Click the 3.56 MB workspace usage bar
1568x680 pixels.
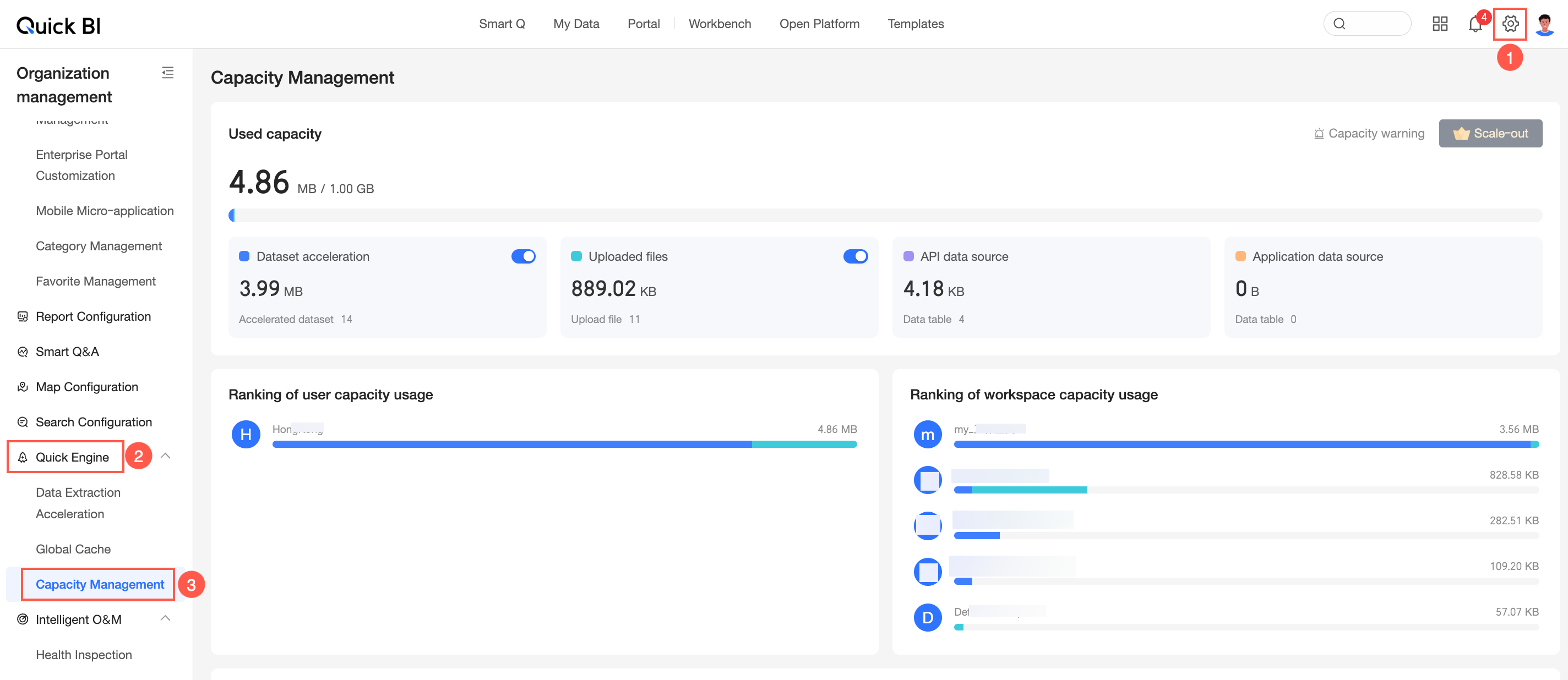pyautogui.click(x=1246, y=445)
